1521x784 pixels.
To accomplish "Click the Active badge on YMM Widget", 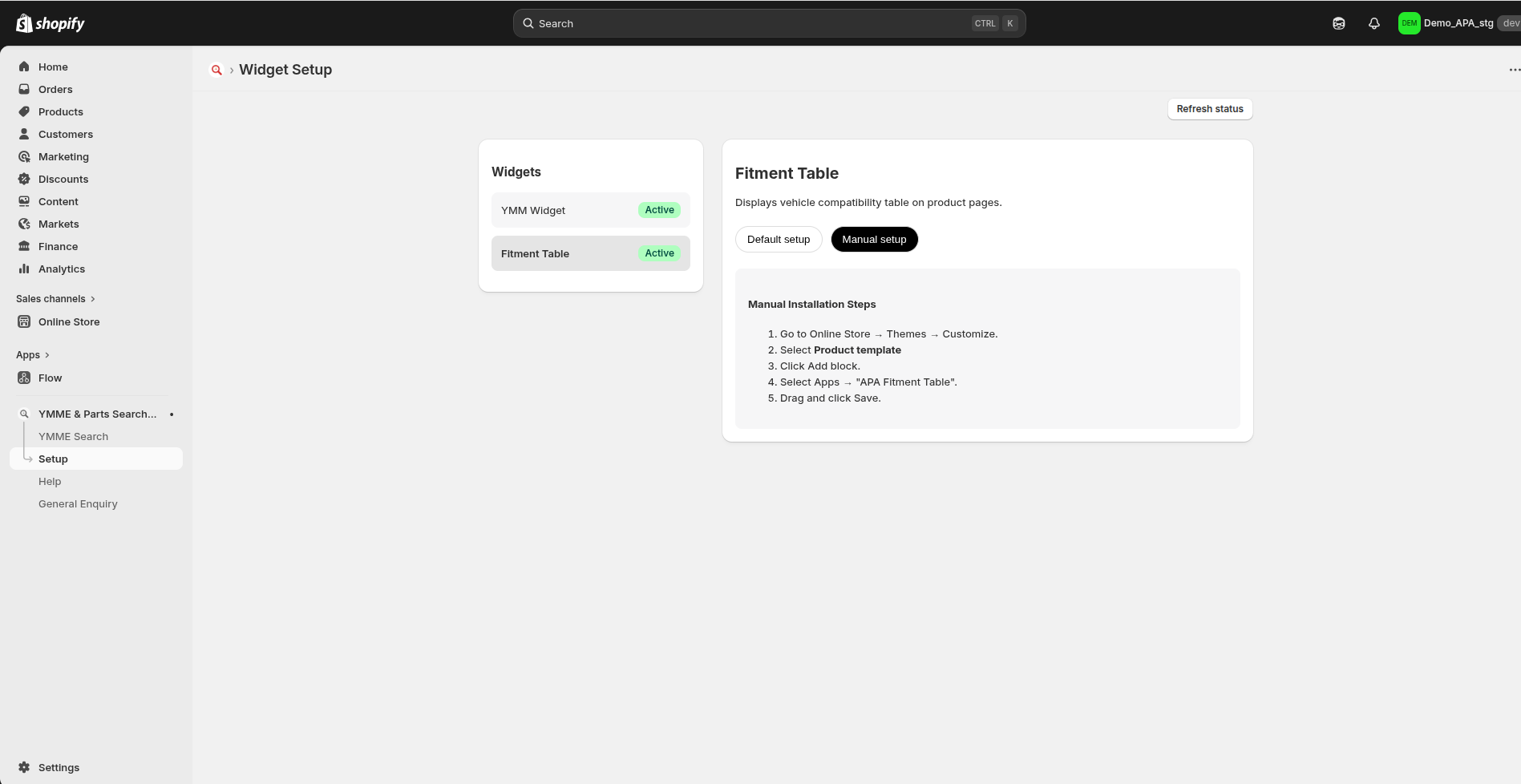I will pyautogui.click(x=660, y=210).
